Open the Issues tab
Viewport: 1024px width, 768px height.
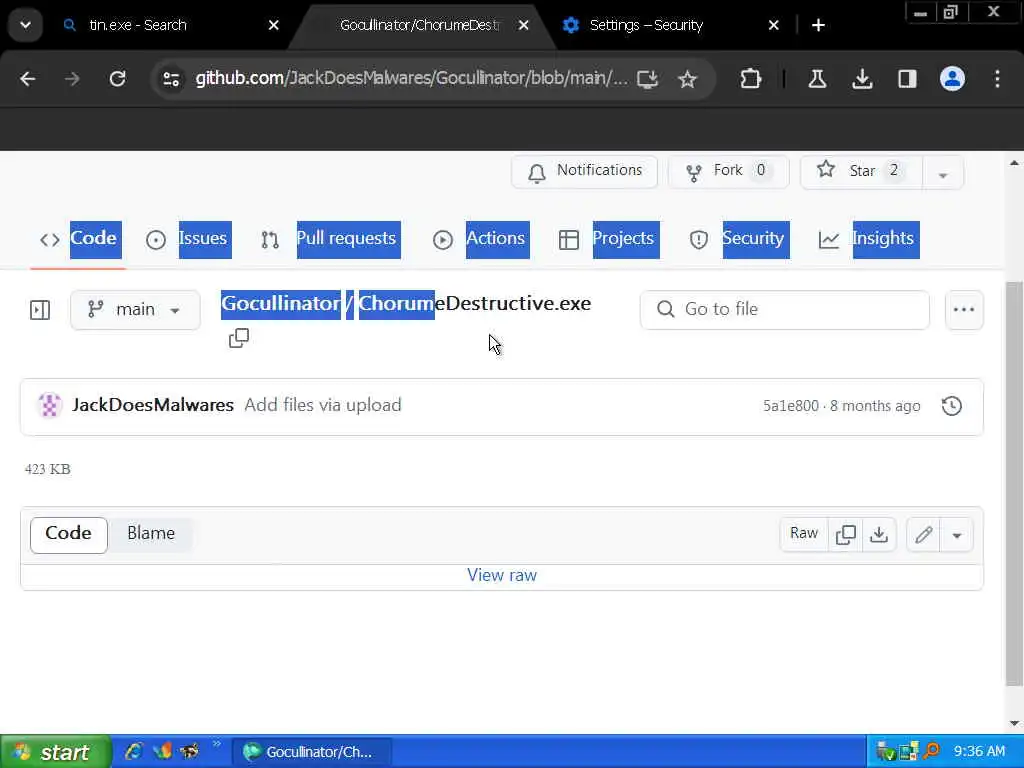coord(187,239)
